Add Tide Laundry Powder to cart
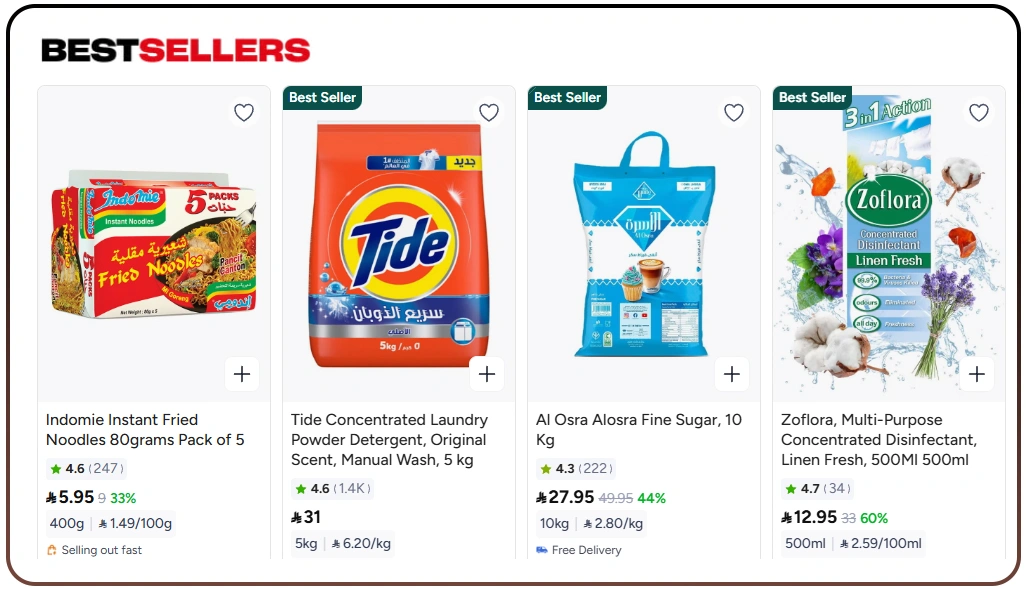The image size is (1026, 589). click(x=487, y=373)
